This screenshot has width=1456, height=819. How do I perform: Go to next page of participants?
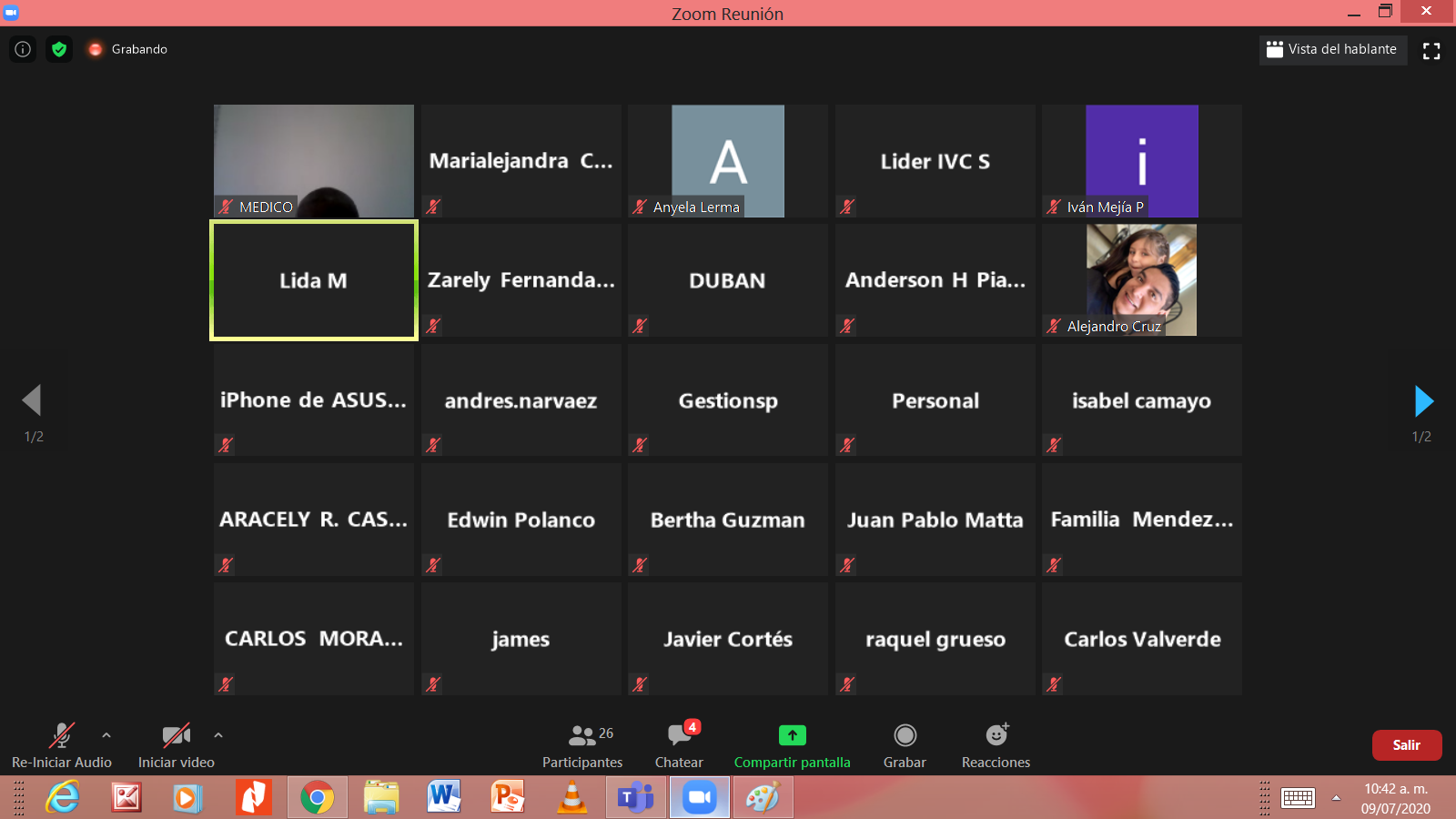pos(1423,400)
